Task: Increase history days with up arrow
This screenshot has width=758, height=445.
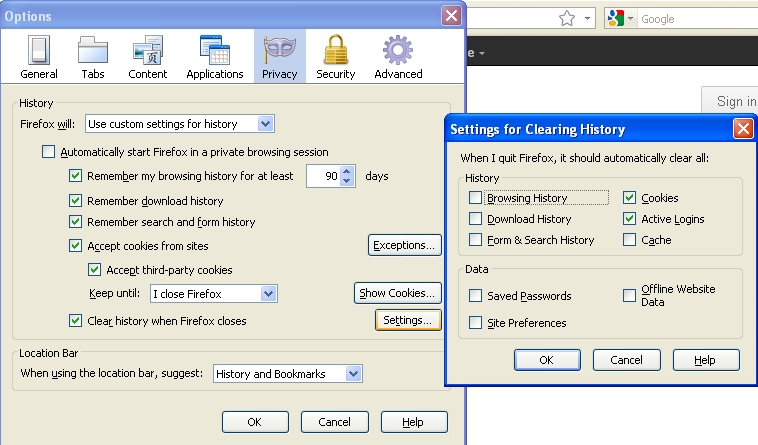Action: tap(347, 171)
